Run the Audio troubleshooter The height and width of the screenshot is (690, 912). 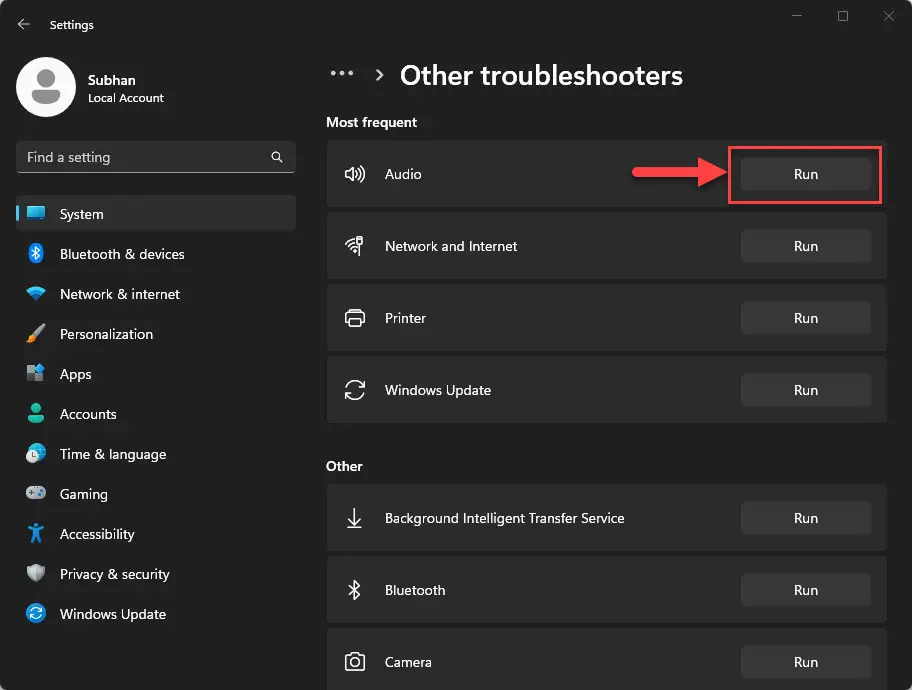(806, 174)
